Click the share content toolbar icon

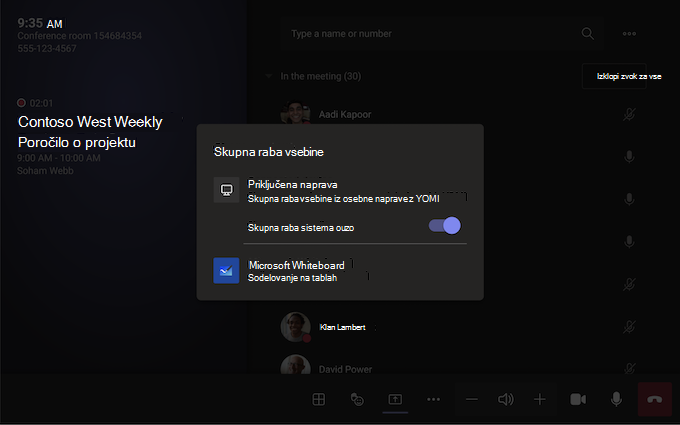[x=395, y=399]
